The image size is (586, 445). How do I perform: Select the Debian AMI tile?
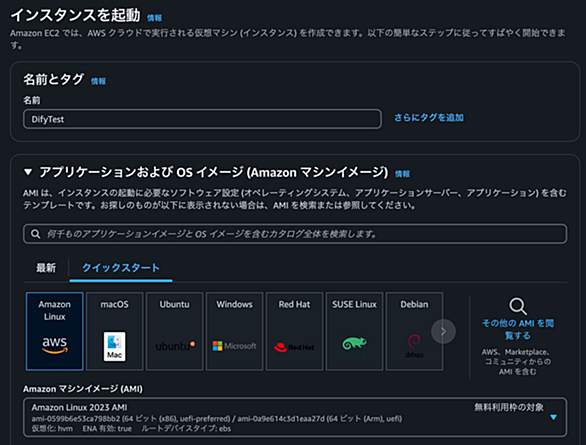[x=414, y=331]
